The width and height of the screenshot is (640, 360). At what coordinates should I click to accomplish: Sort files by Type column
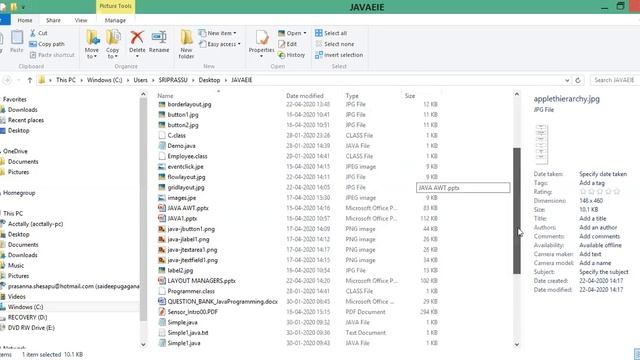pyautogui.click(x=352, y=96)
